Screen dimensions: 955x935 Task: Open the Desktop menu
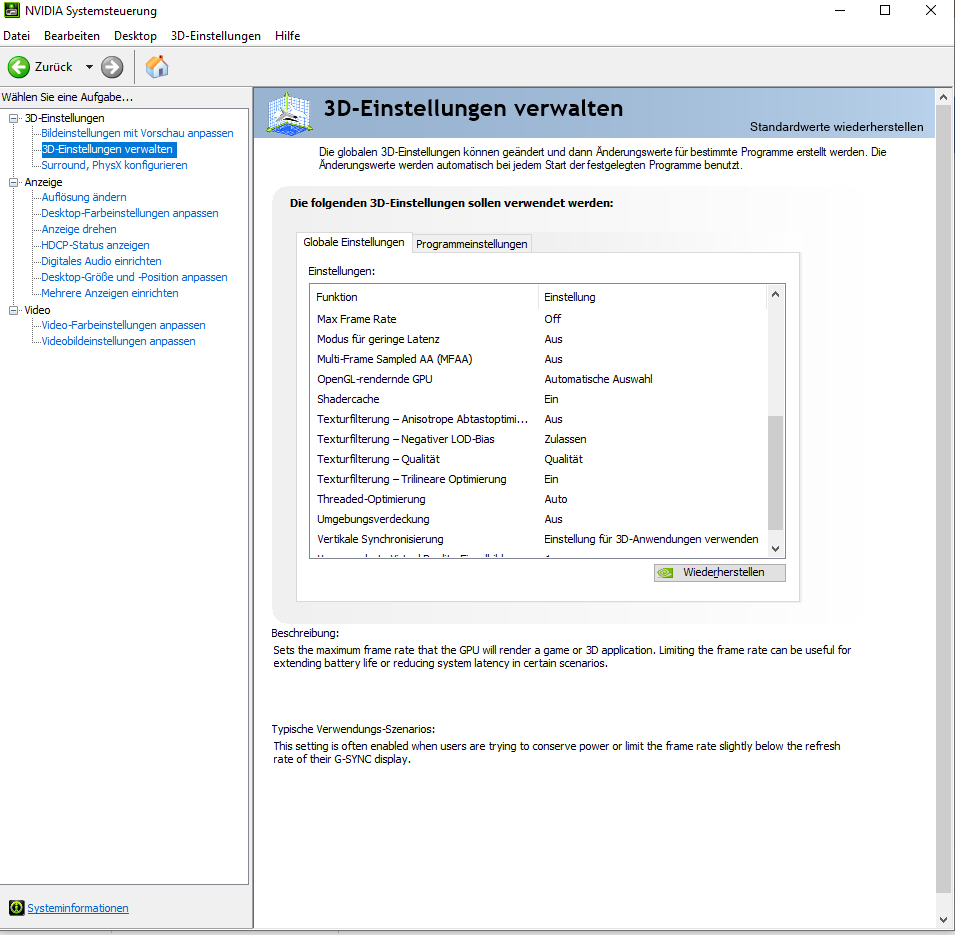135,36
